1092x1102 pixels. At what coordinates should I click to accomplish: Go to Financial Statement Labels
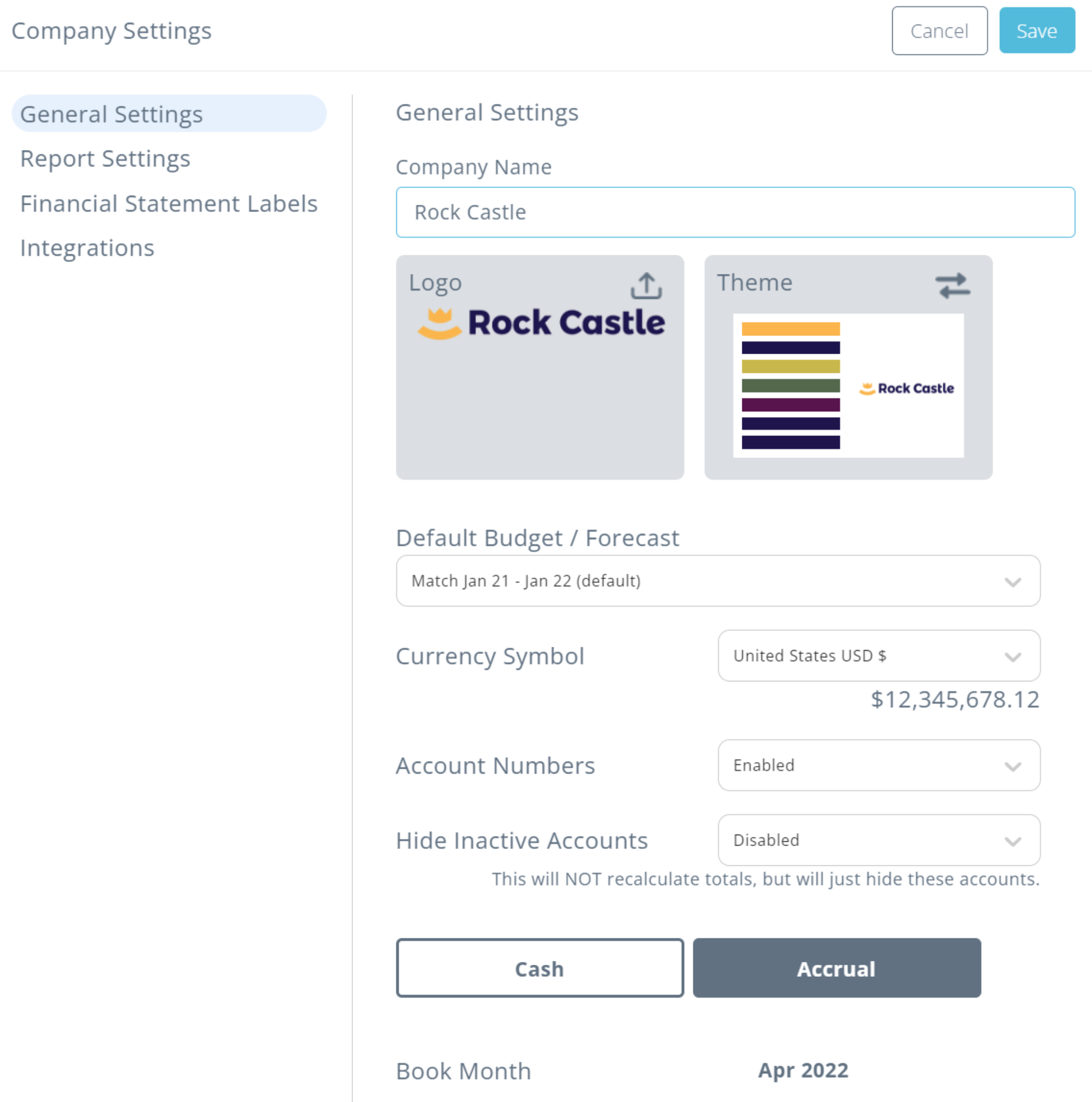pyautogui.click(x=169, y=204)
